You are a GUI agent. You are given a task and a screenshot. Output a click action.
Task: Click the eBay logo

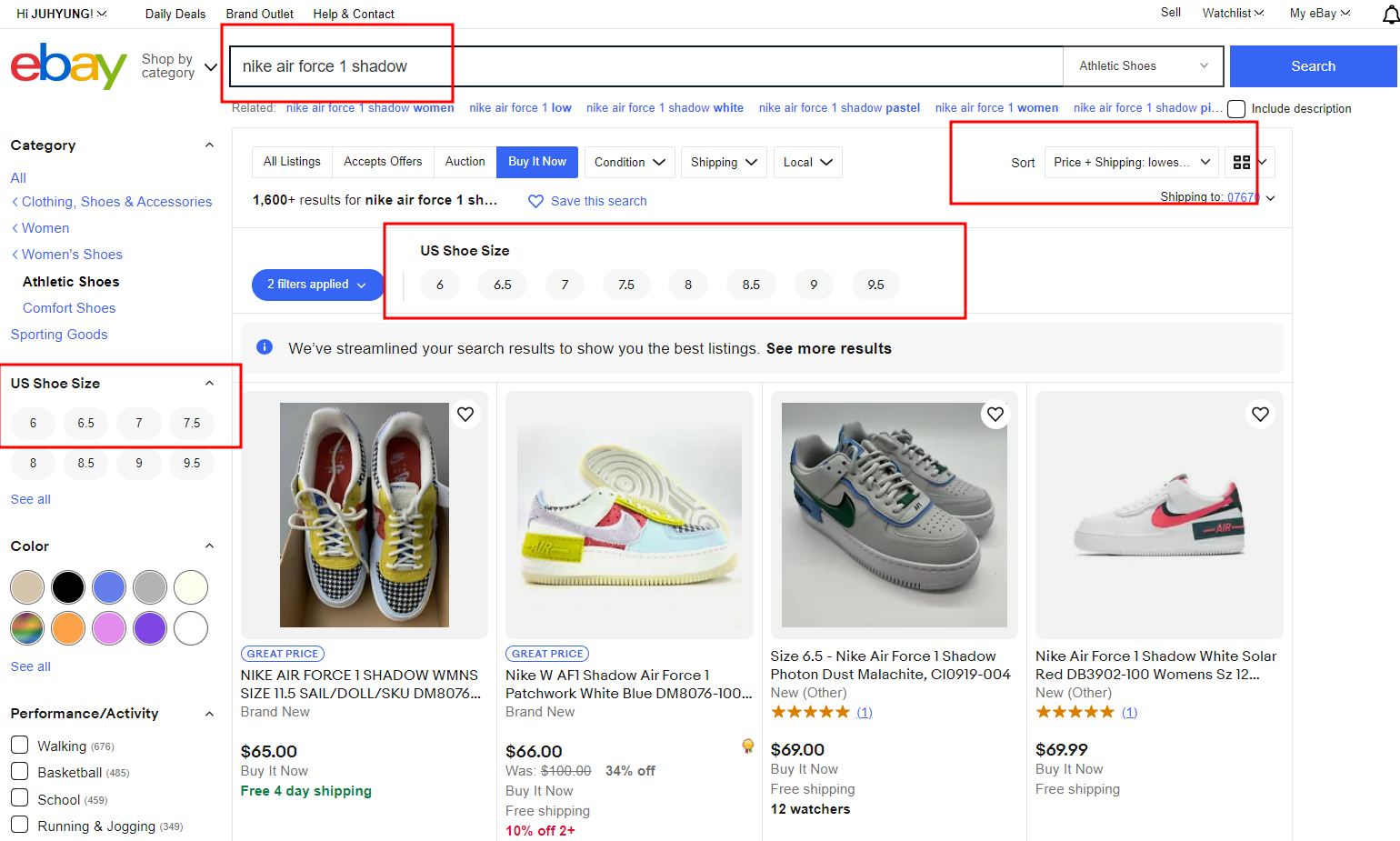tap(69, 65)
